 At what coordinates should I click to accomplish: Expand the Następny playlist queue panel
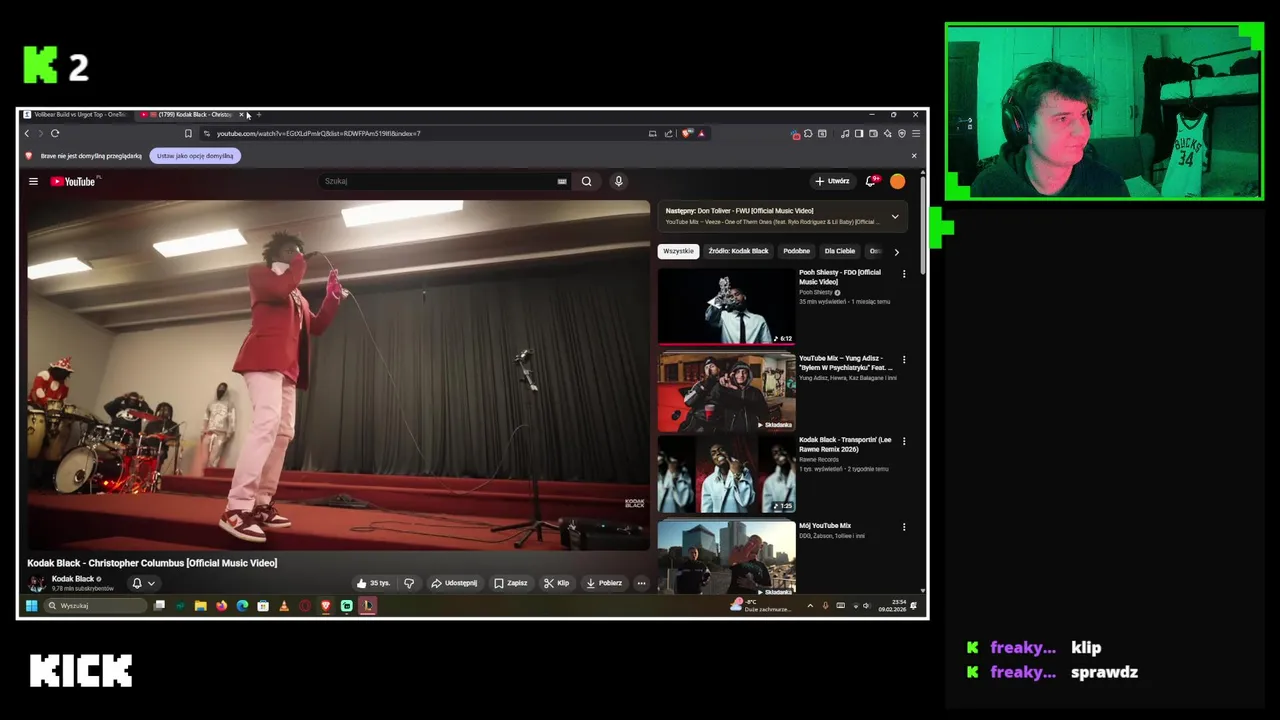[895, 216]
